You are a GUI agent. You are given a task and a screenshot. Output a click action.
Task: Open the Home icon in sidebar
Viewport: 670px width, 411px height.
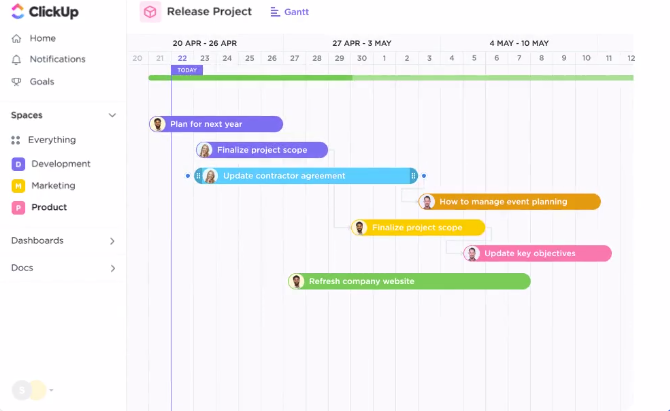[x=16, y=38]
